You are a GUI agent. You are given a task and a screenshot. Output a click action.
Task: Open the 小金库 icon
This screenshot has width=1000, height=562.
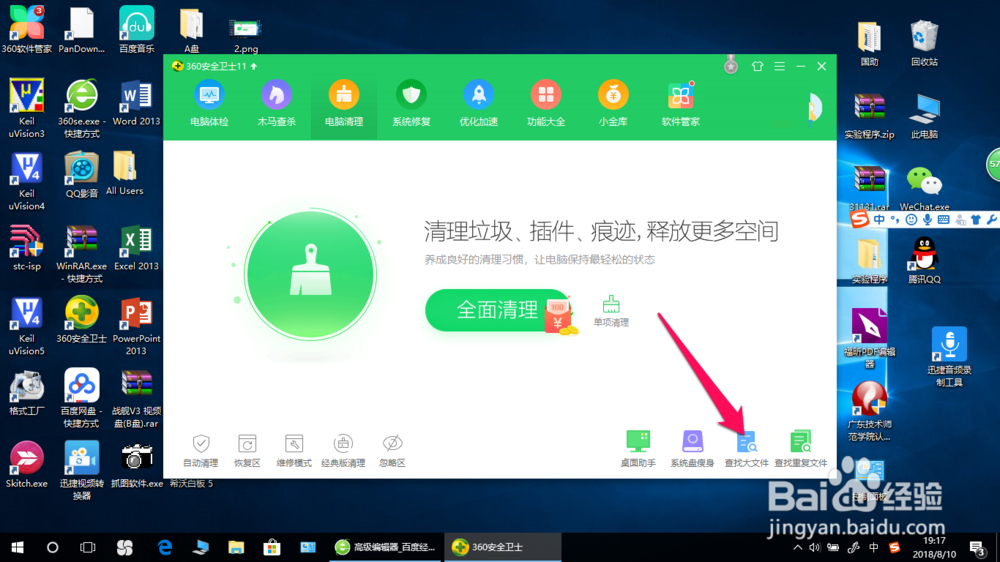point(613,104)
